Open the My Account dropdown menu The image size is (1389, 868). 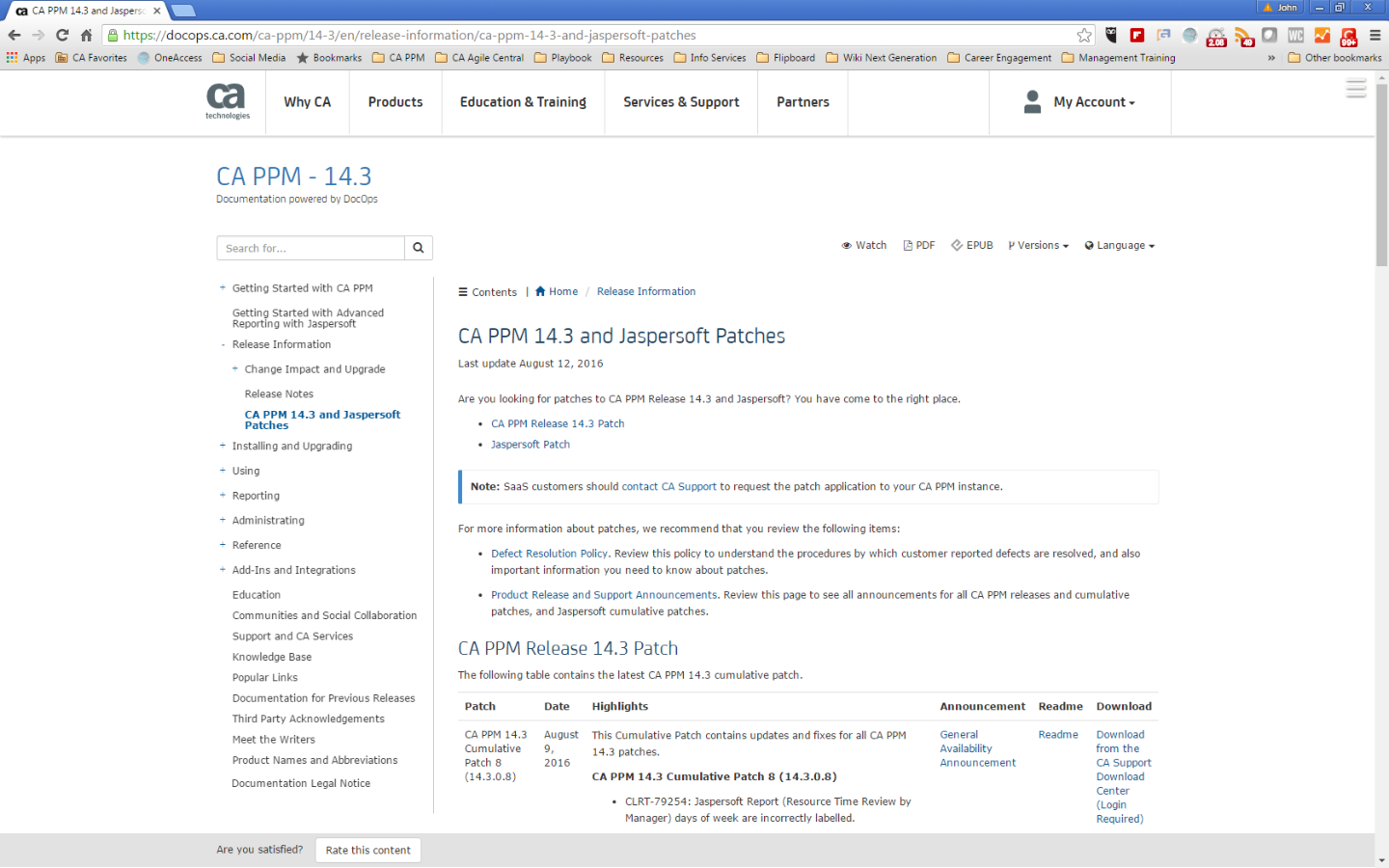tap(1094, 102)
